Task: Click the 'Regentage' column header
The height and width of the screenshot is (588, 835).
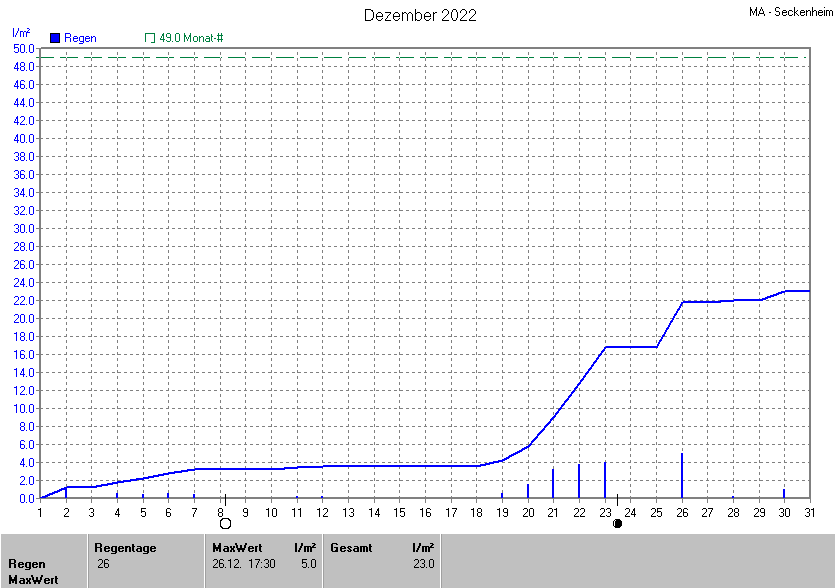Action: (124, 548)
